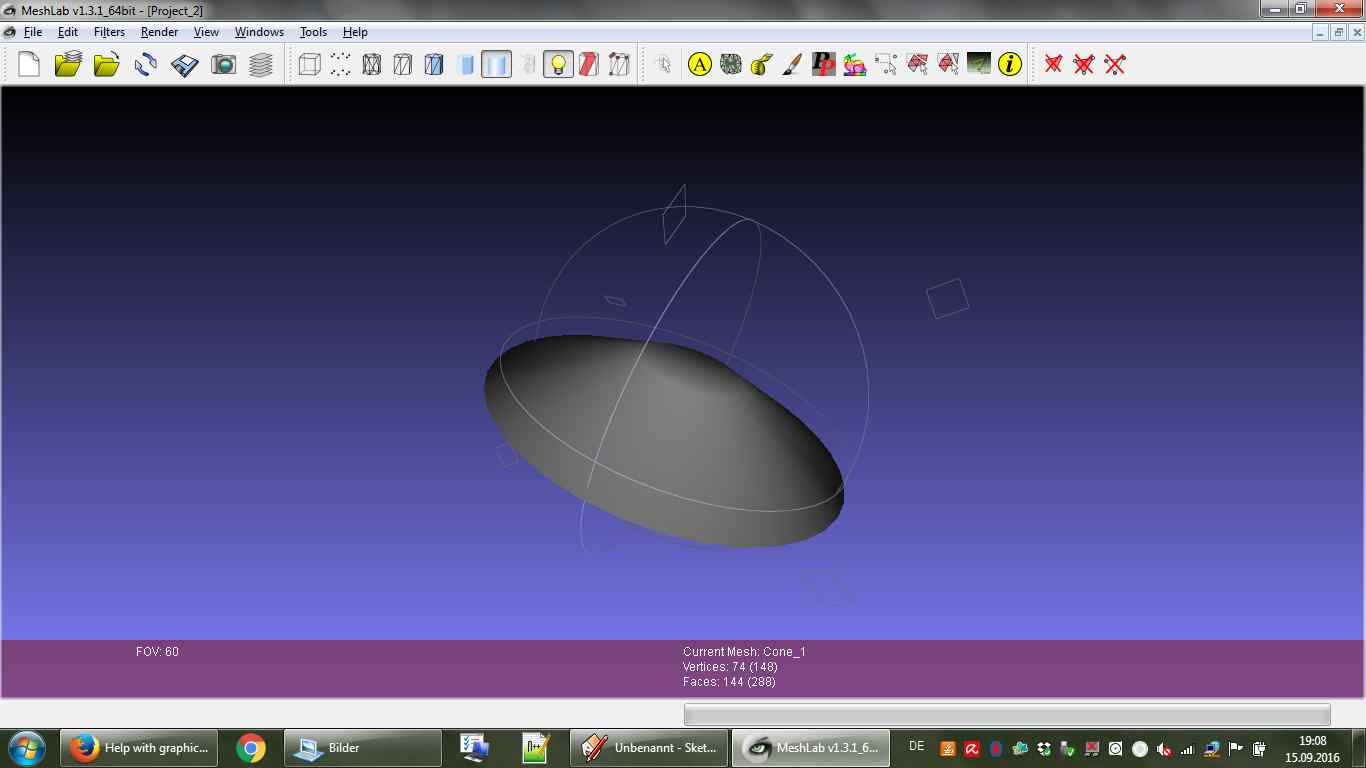Click the green Measuring tool icon
This screenshot has height=768, width=1366.
(979, 65)
